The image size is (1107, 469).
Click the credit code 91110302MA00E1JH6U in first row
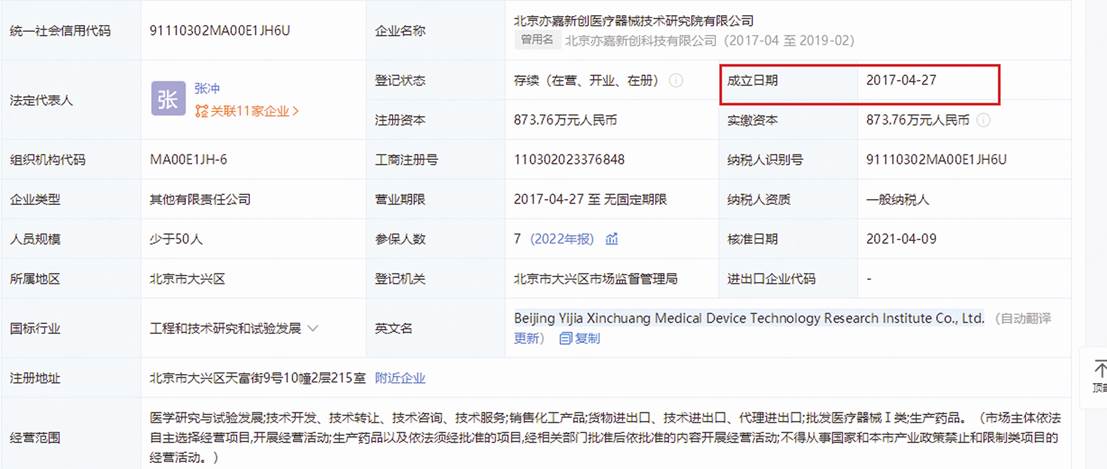click(x=219, y=30)
